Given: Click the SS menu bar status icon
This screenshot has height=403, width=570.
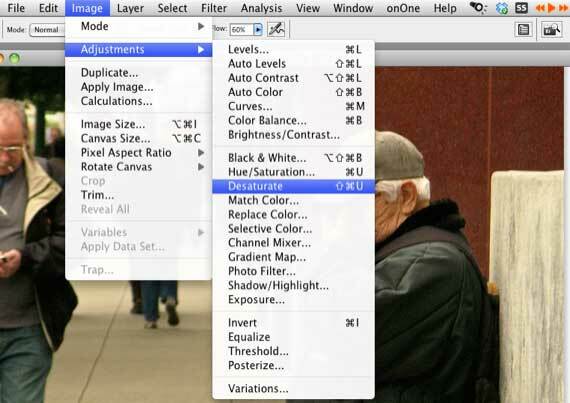Looking at the screenshot, I should click(x=521, y=8).
